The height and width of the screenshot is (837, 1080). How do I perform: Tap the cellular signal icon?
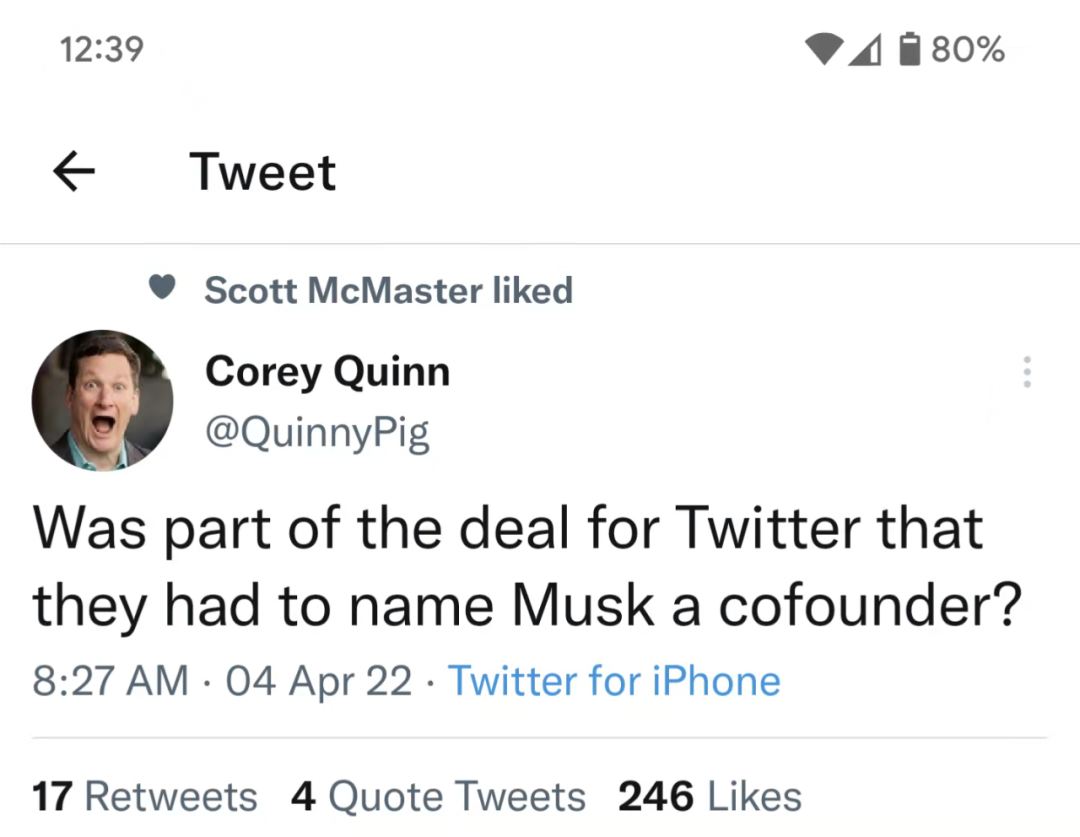point(866,49)
